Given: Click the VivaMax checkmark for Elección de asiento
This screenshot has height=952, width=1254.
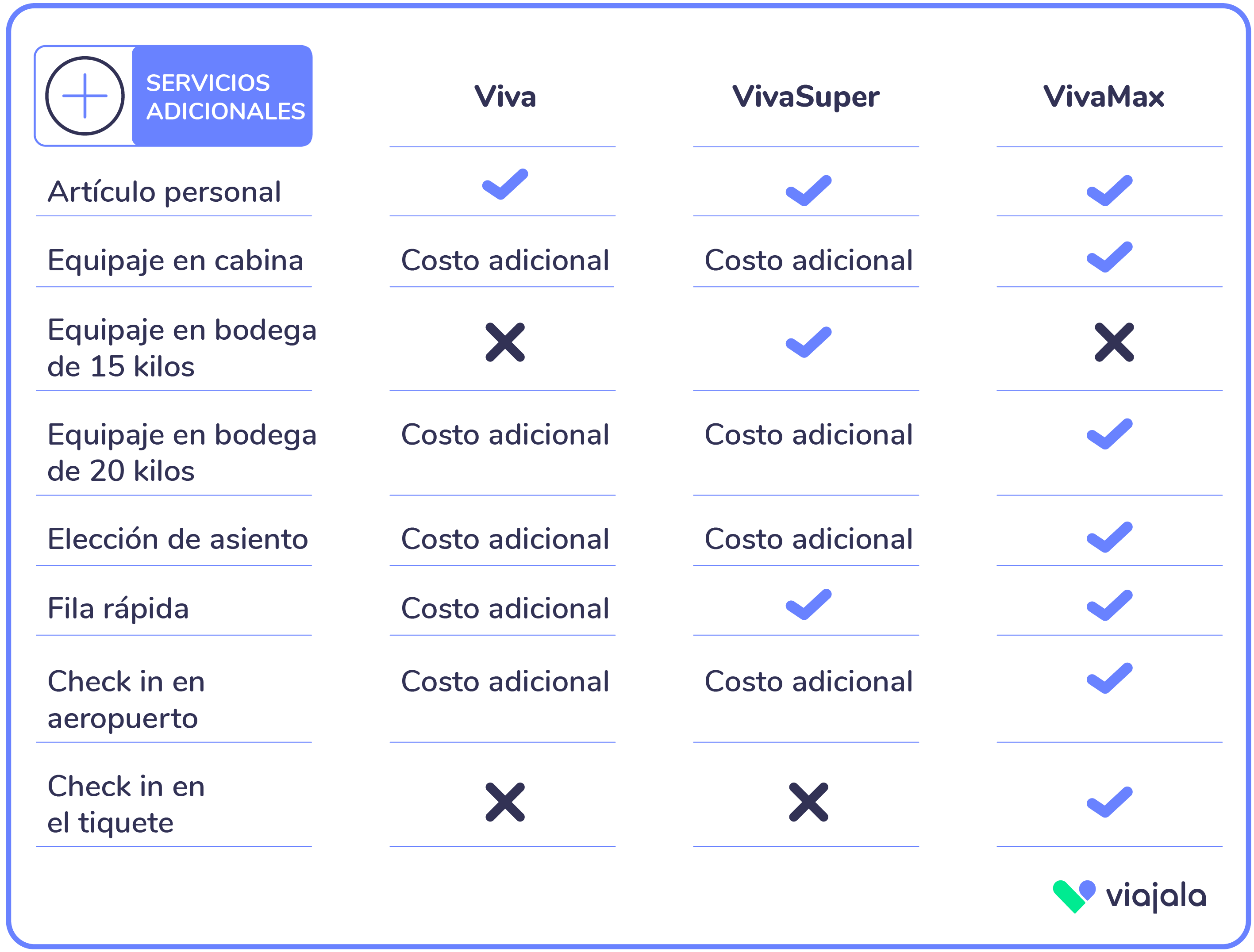Looking at the screenshot, I should click(x=1109, y=537).
